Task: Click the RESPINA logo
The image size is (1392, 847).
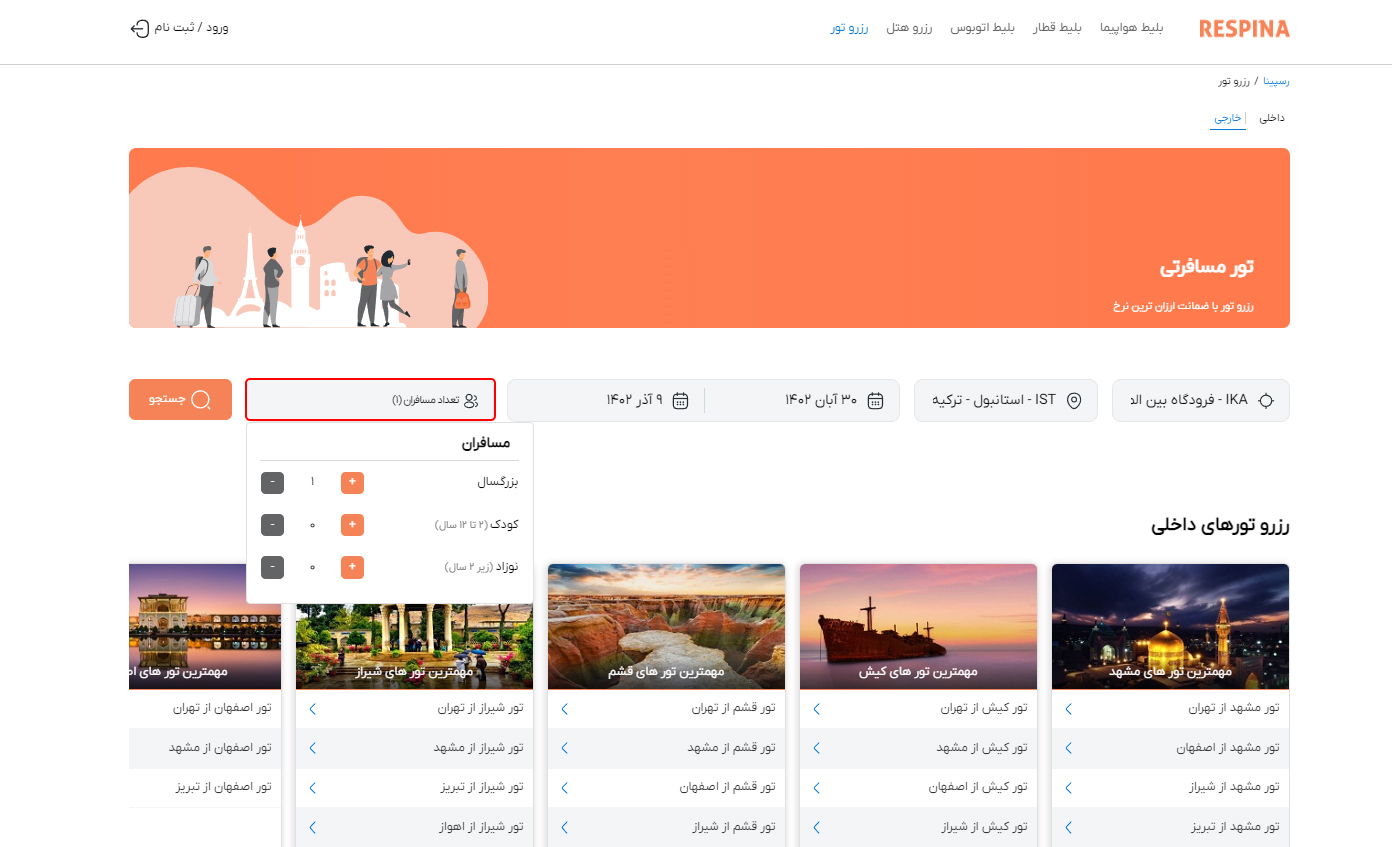Action: pyautogui.click(x=1244, y=28)
